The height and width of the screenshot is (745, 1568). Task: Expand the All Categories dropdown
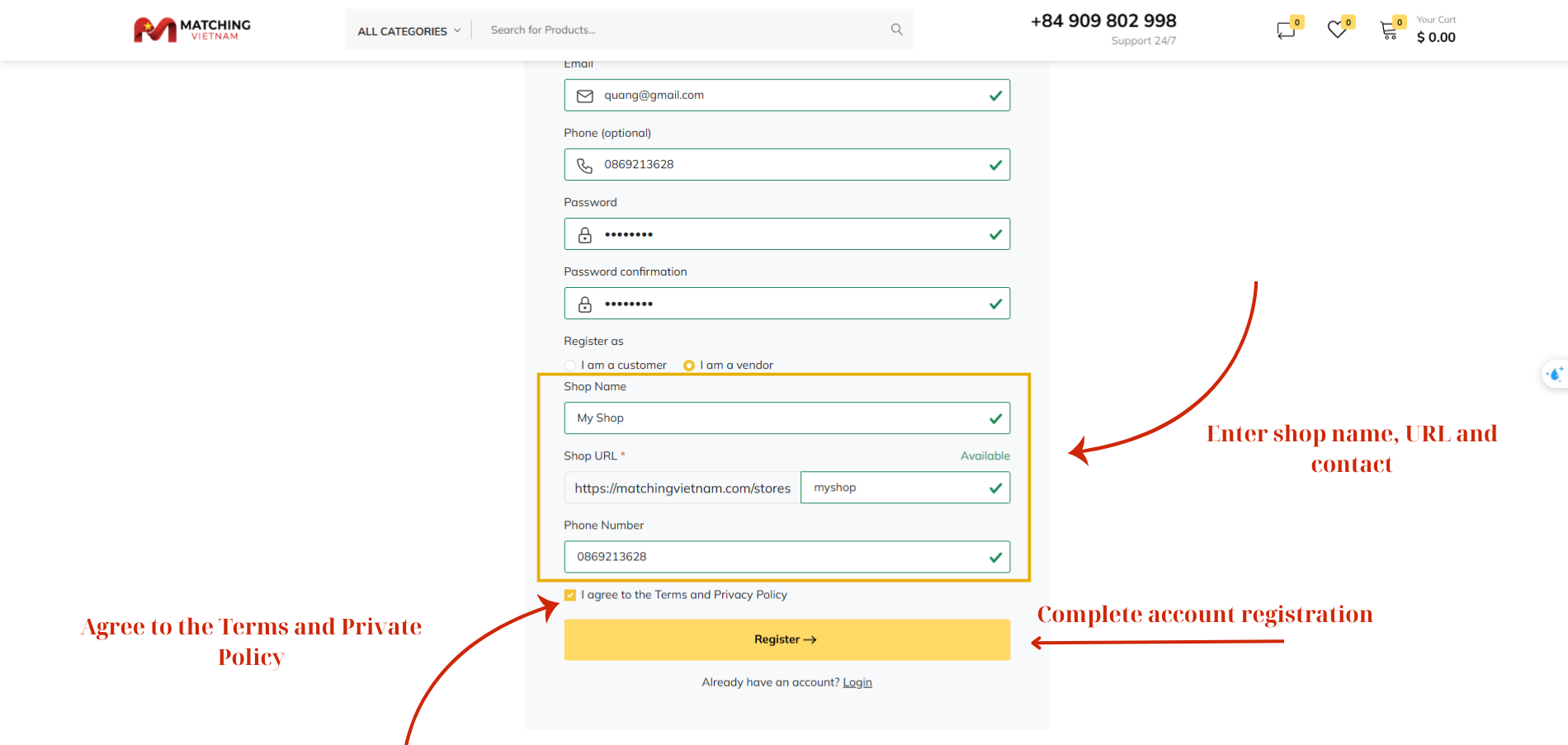(x=409, y=31)
